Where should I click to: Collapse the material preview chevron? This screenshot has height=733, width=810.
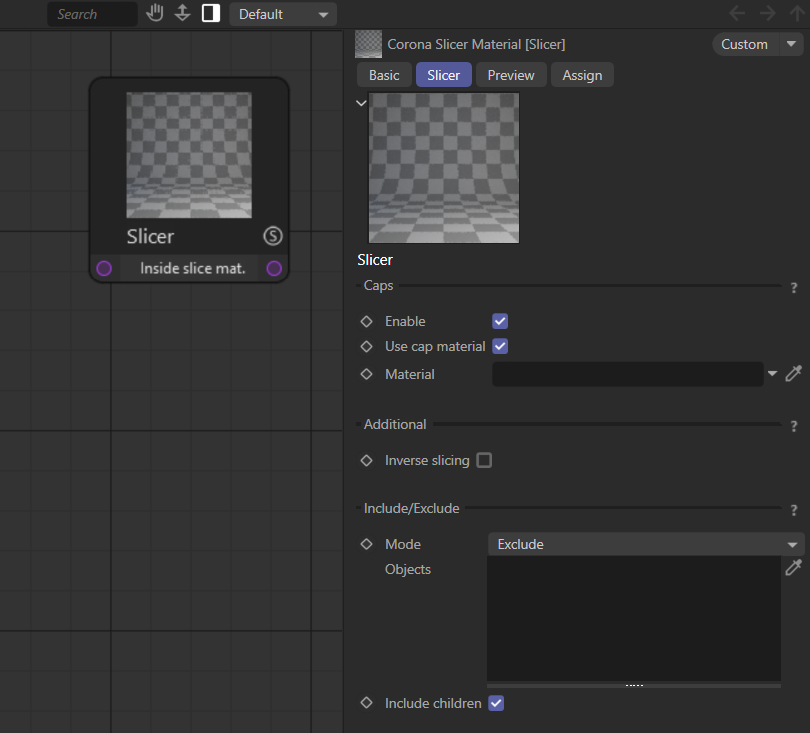361,103
